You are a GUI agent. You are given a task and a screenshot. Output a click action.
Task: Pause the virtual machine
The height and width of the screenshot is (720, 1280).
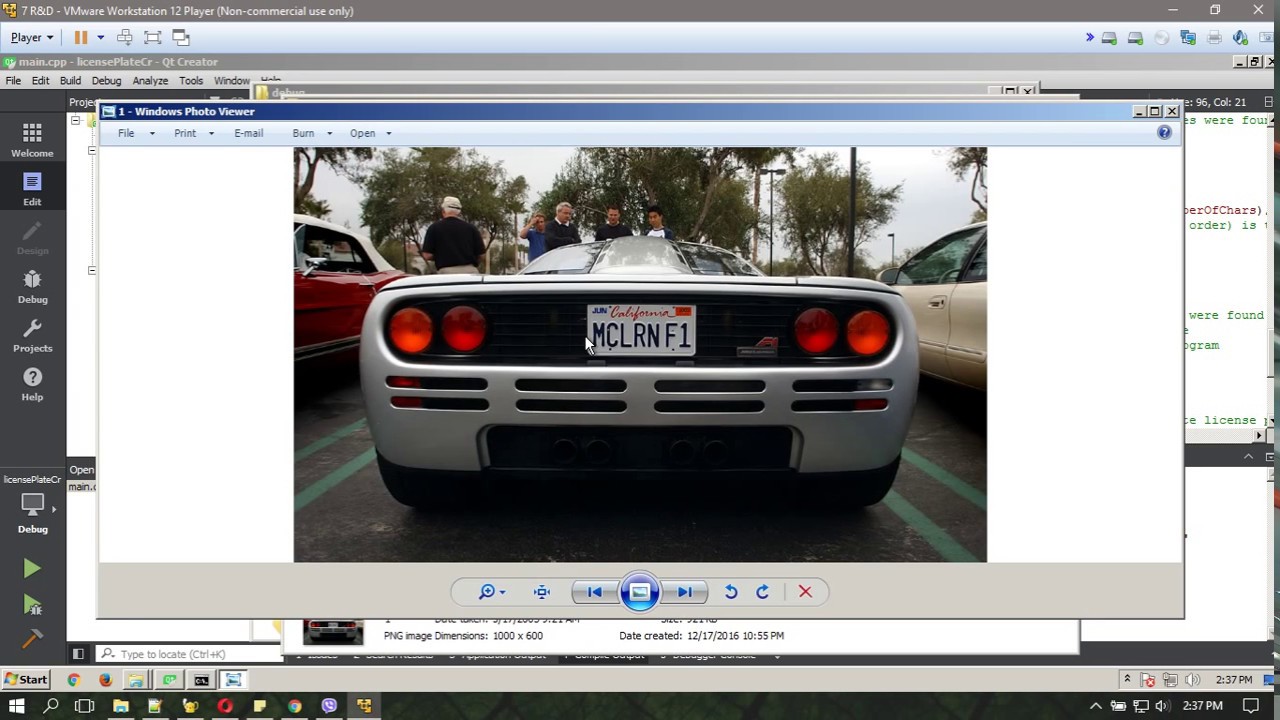81,37
